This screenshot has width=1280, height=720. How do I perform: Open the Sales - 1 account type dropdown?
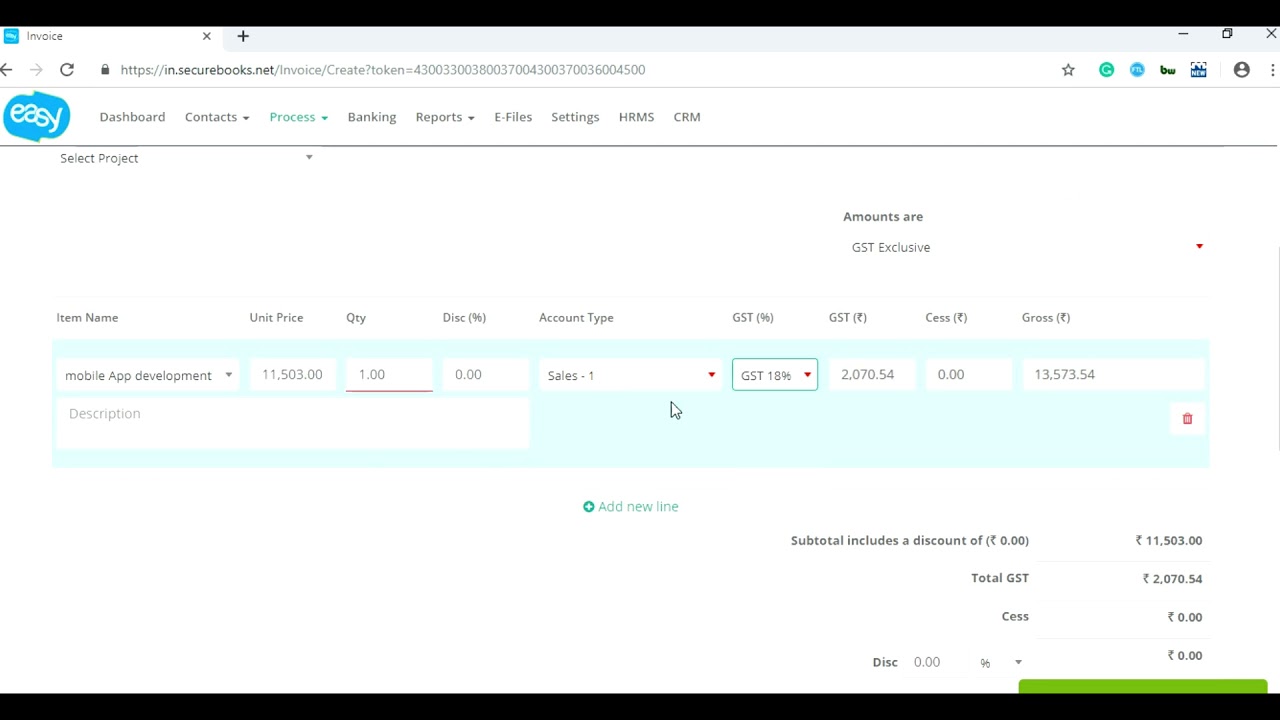coord(630,375)
